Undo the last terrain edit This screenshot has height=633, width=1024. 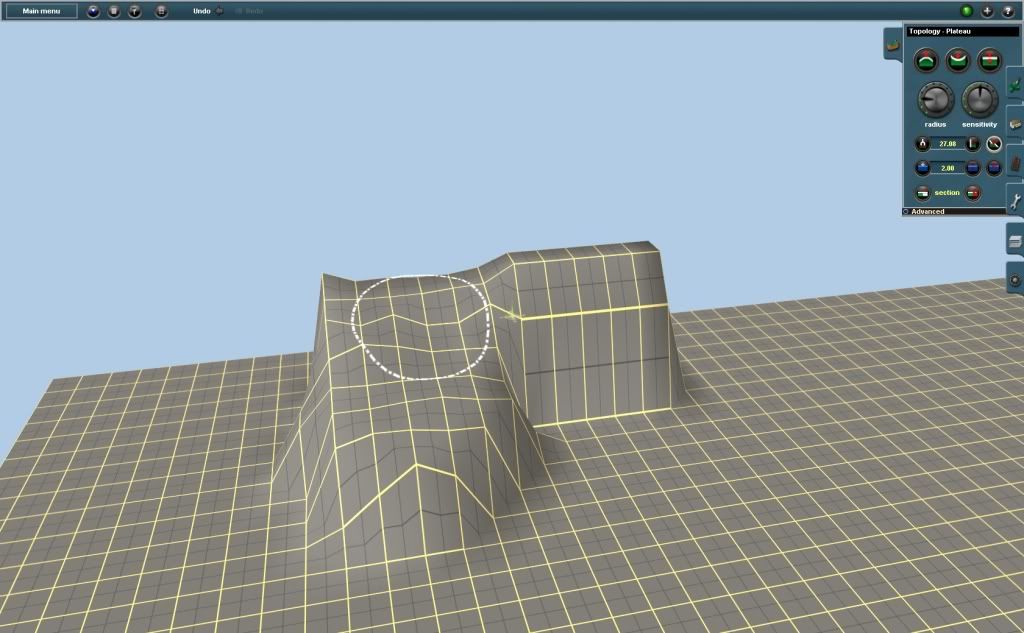pos(208,11)
